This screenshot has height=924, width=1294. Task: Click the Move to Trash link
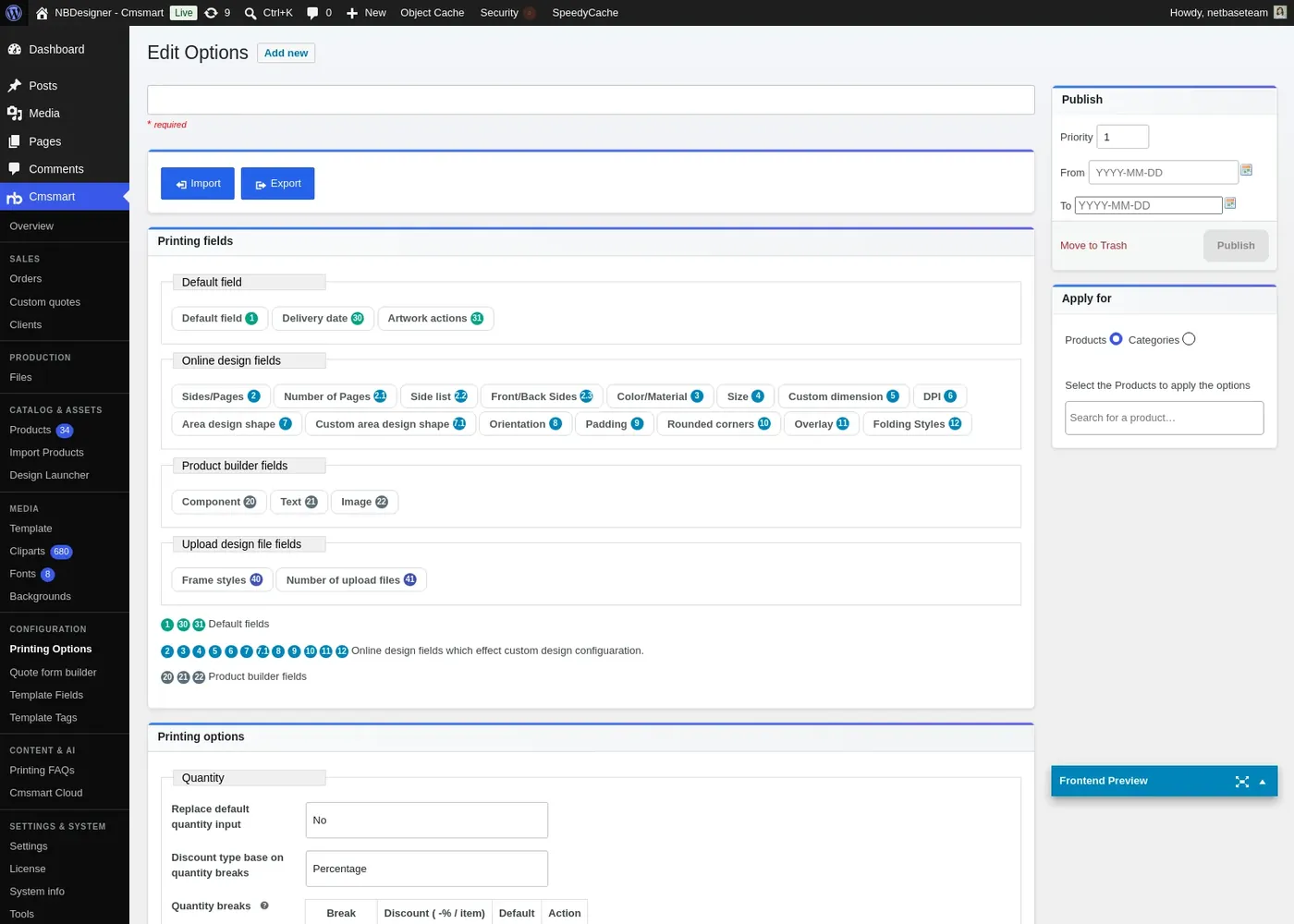pos(1093,246)
